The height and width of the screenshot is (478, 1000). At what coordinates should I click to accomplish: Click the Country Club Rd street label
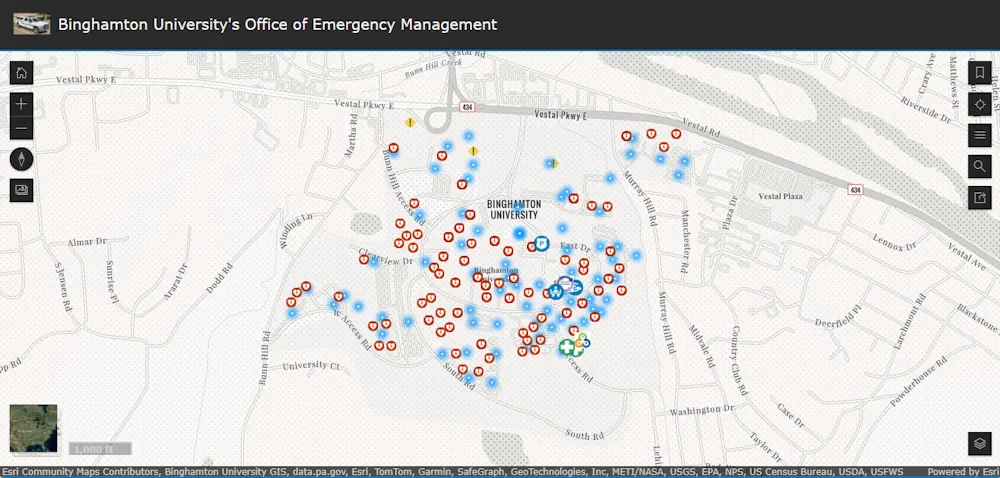(x=739, y=360)
